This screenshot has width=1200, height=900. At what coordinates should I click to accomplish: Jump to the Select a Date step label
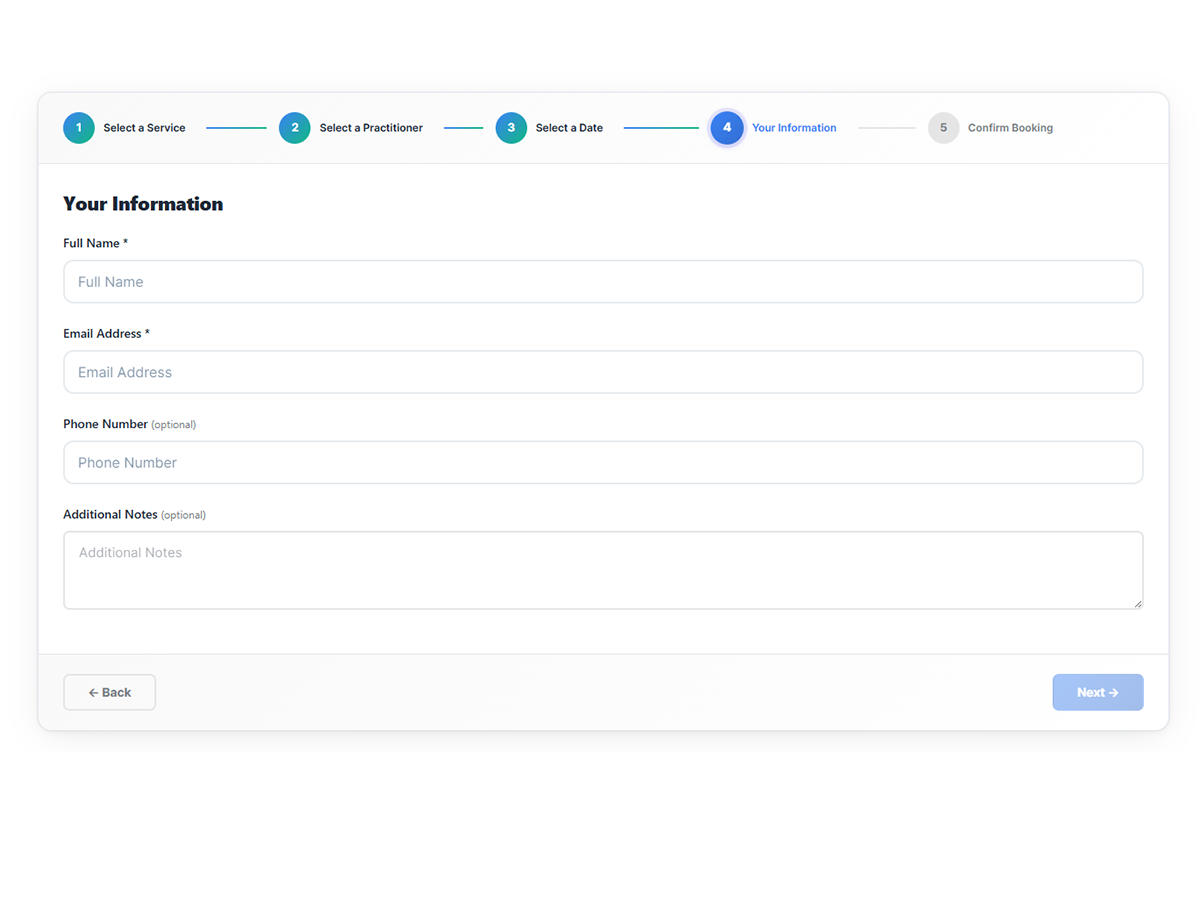(569, 128)
